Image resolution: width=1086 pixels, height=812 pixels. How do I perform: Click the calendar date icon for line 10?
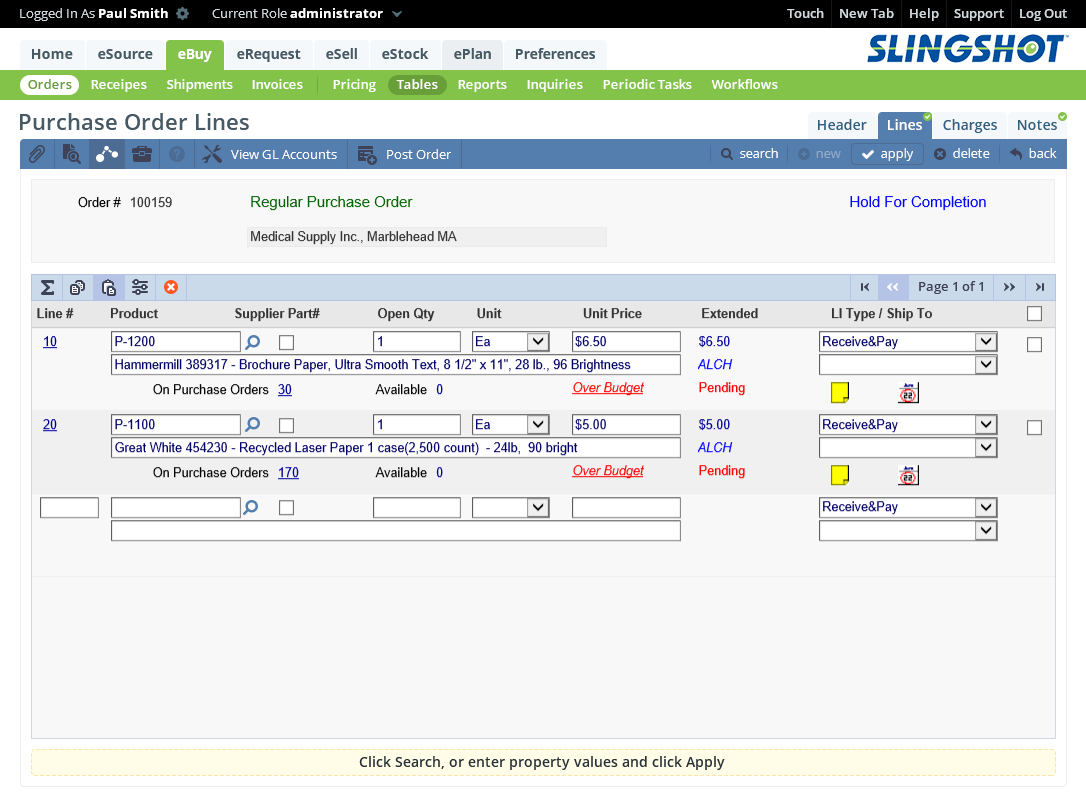point(908,393)
